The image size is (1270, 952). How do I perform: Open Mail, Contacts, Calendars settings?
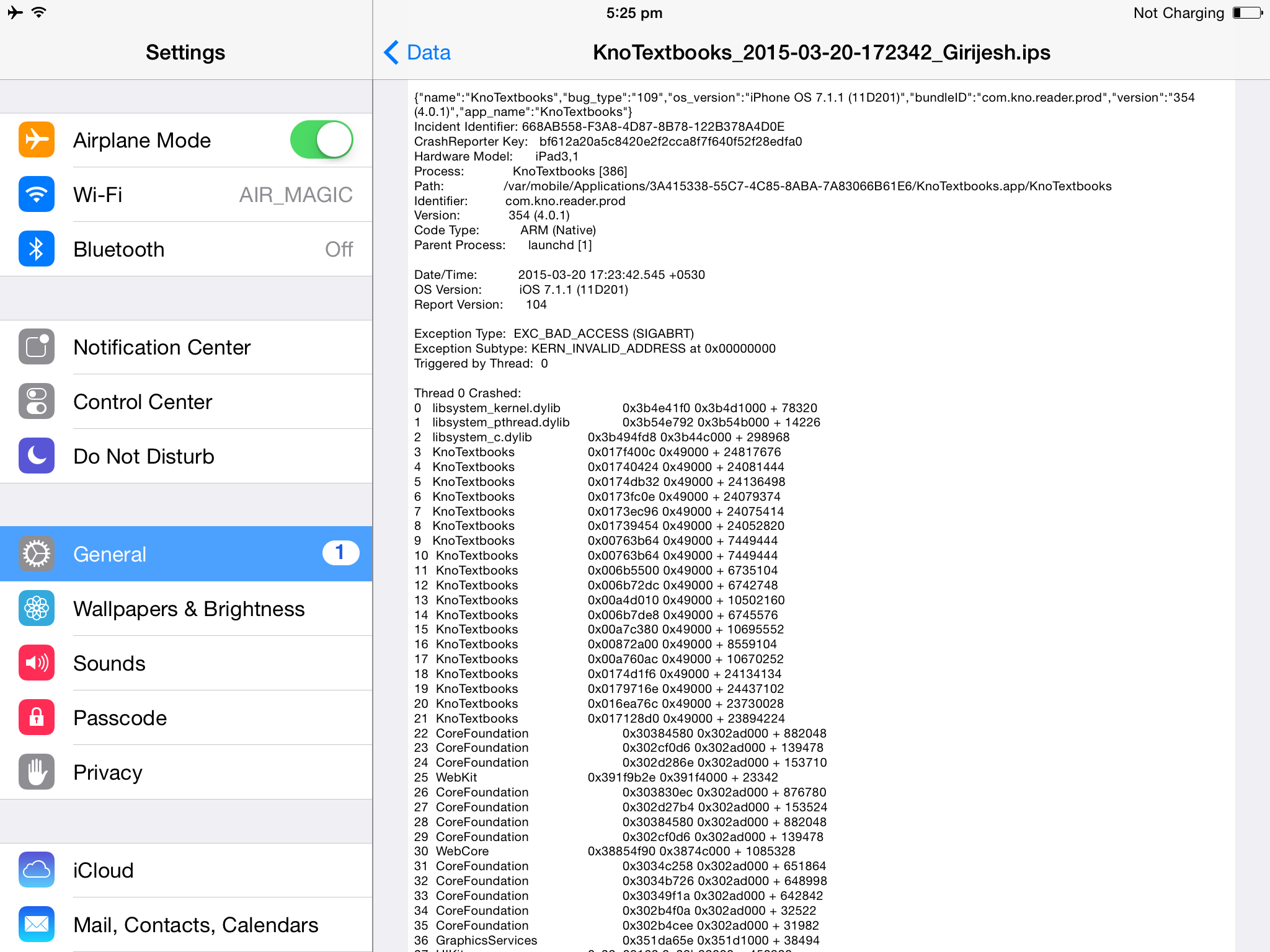(186, 925)
